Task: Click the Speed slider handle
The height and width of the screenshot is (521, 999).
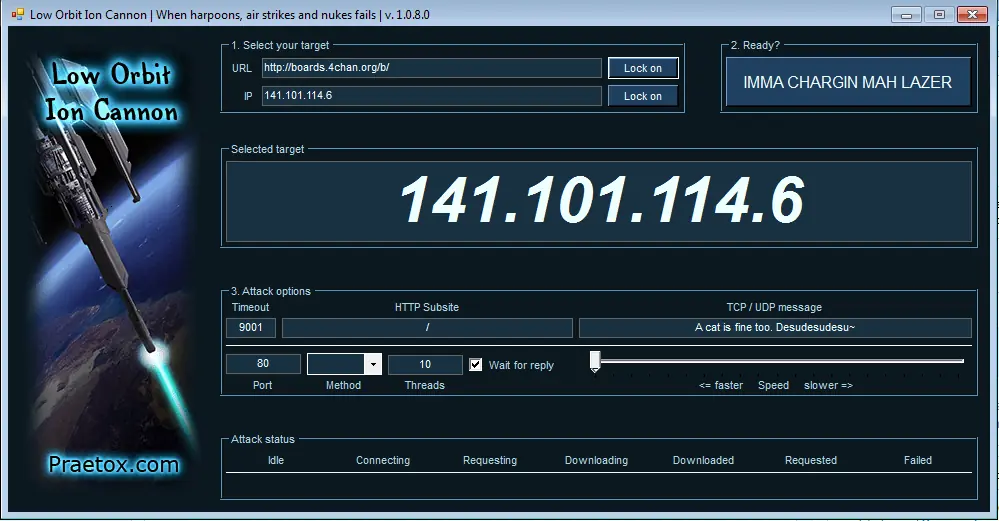Action: click(595, 361)
